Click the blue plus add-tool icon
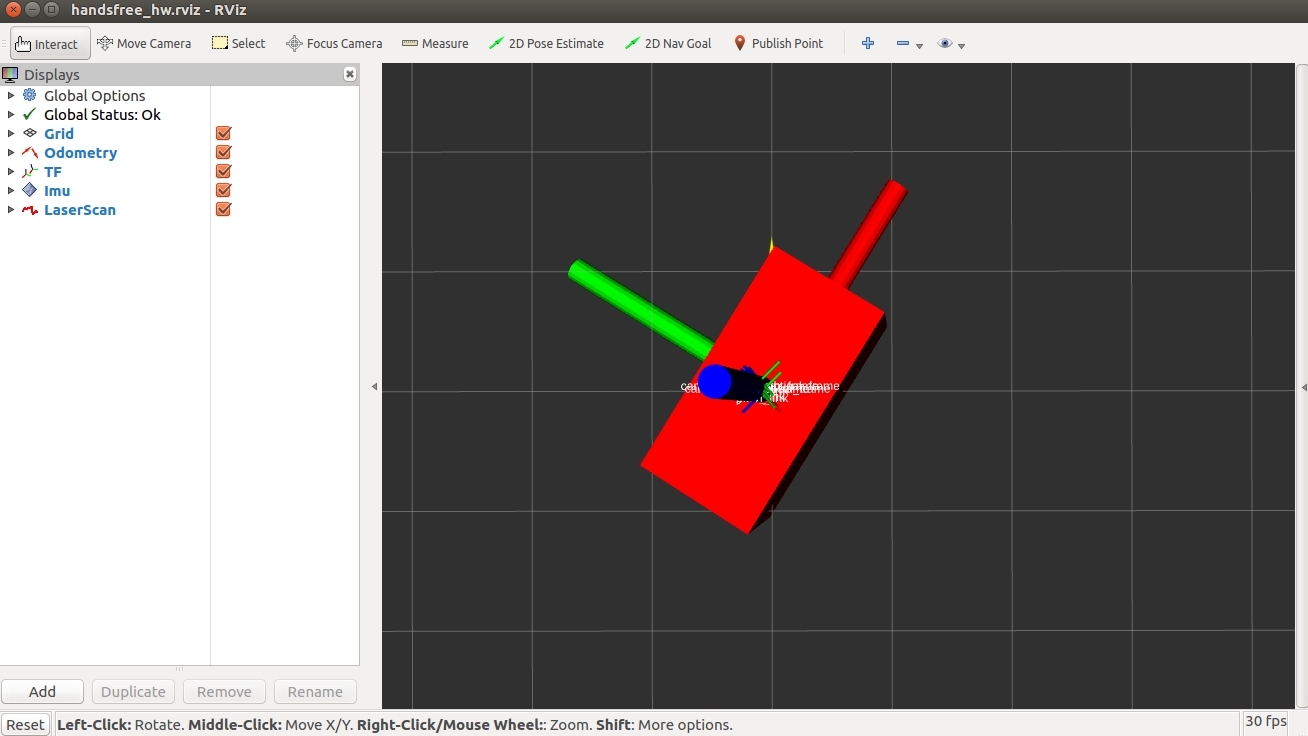The width and height of the screenshot is (1308, 736). [868, 44]
